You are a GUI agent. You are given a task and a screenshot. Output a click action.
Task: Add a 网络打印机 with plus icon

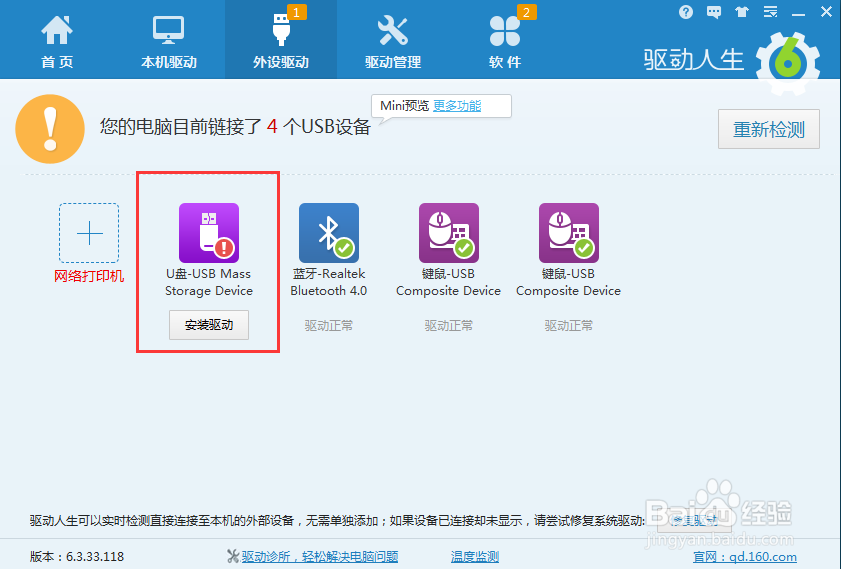(89, 233)
